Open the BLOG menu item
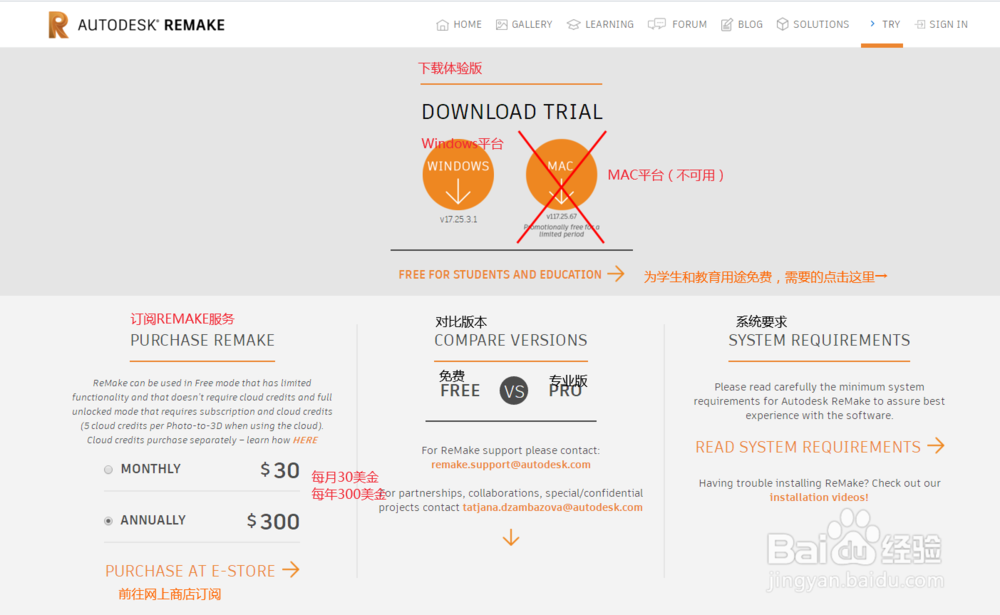1000x615 pixels. click(x=742, y=24)
